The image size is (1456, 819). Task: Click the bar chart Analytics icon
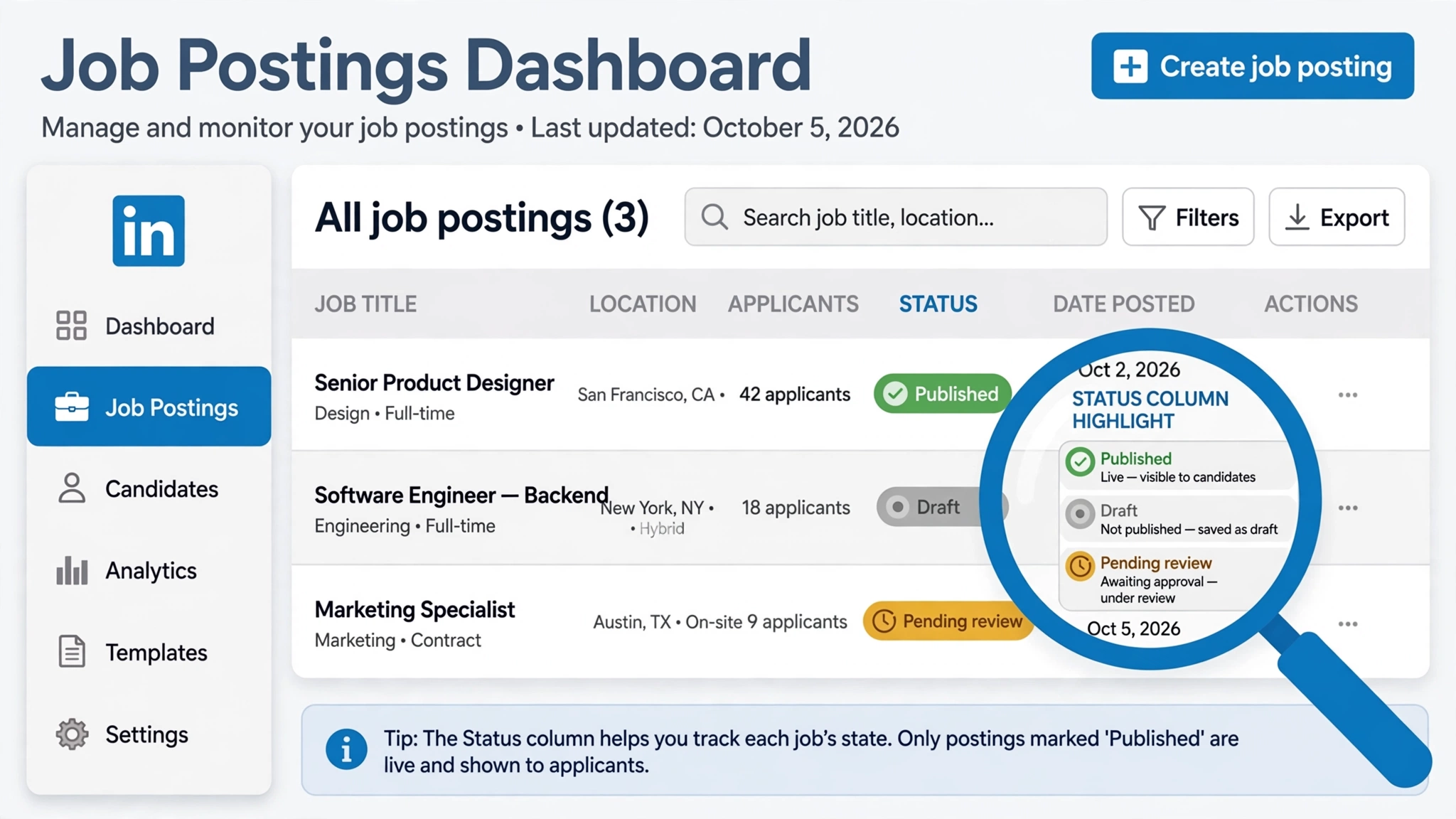(72, 570)
